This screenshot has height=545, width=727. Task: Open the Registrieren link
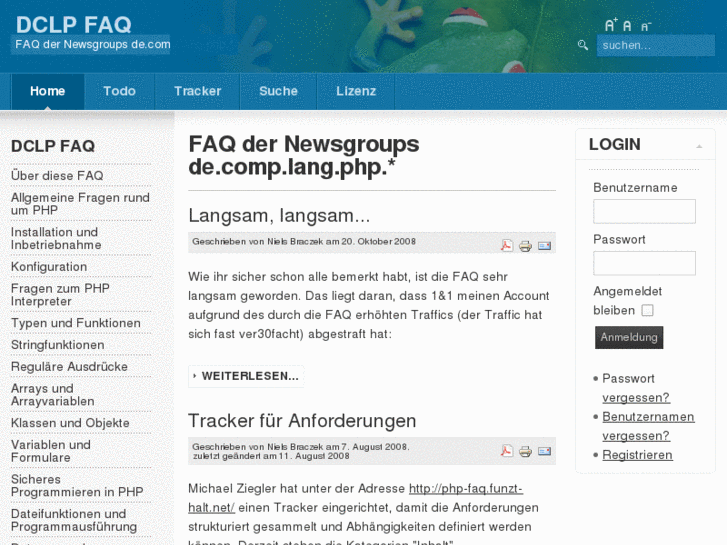pos(637,455)
